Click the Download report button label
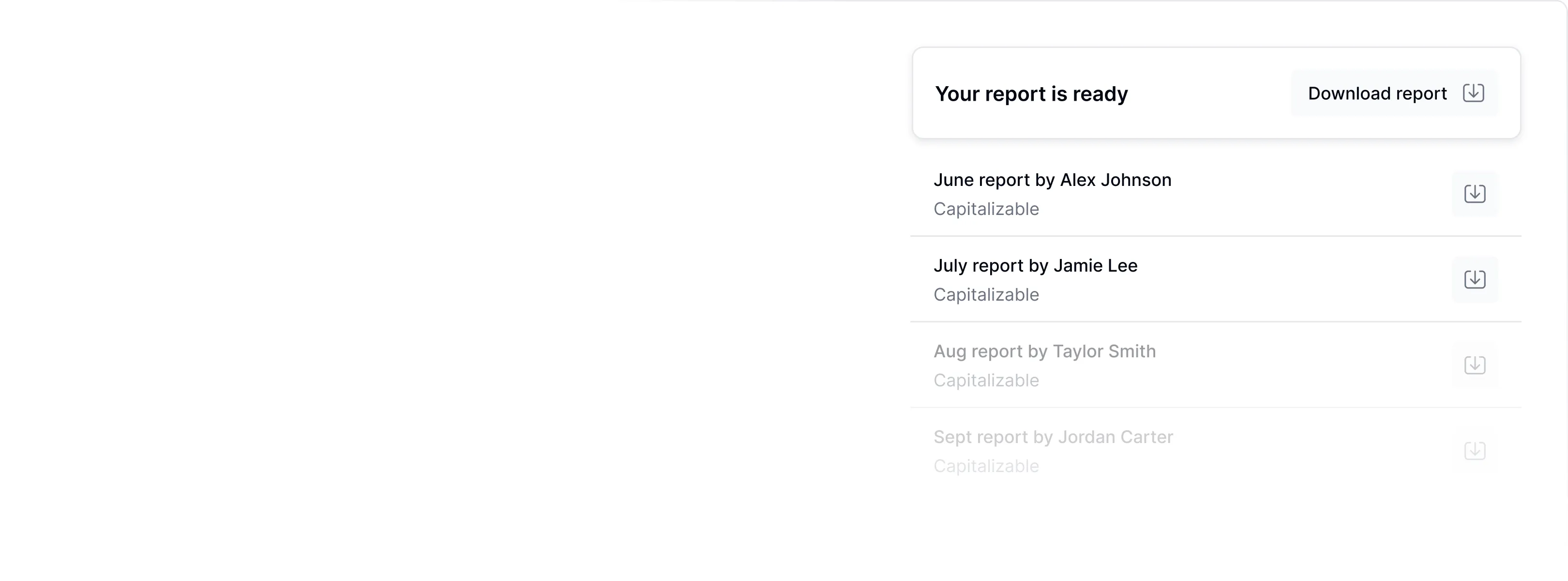 tap(1377, 94)
